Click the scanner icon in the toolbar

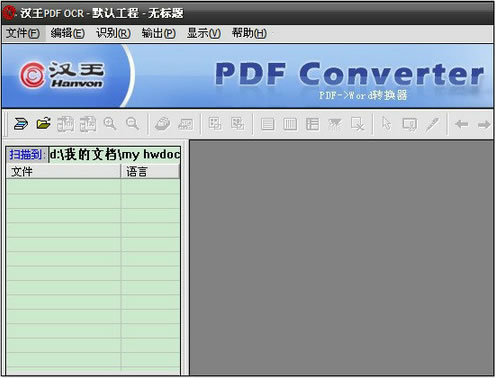pyautogui.click(x=21, y=124)
